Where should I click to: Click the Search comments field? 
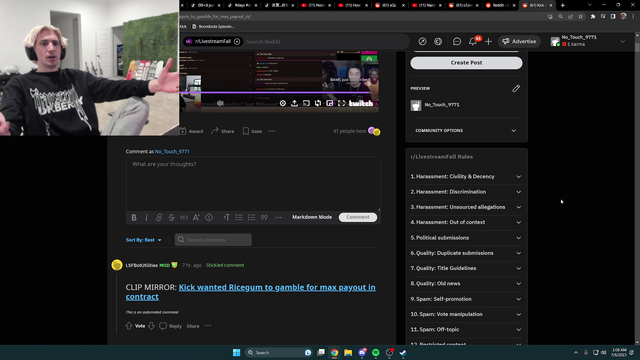(x=213, y=240)
